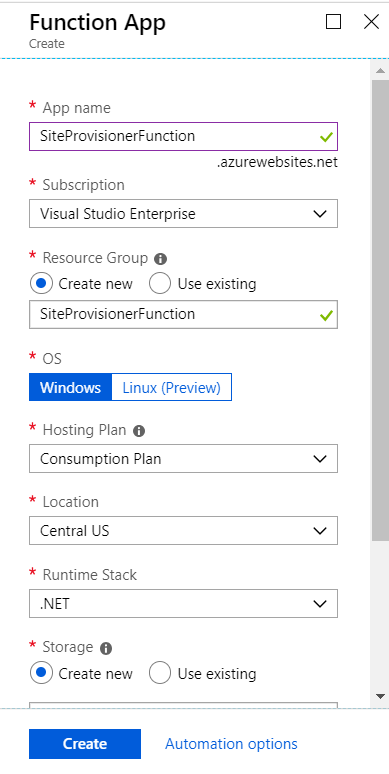The height and width of the screenshot is (774, 389).
Task: Click the Storage info icon
Action: (x=106, y=648)
